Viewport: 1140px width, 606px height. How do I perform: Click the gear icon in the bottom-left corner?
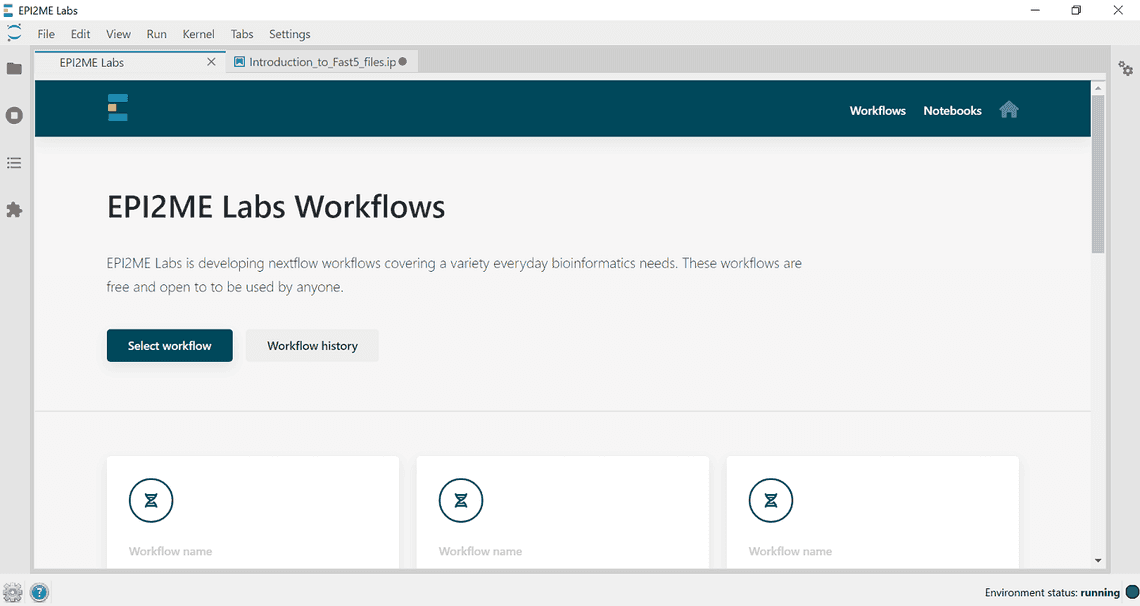coord(14,592)
